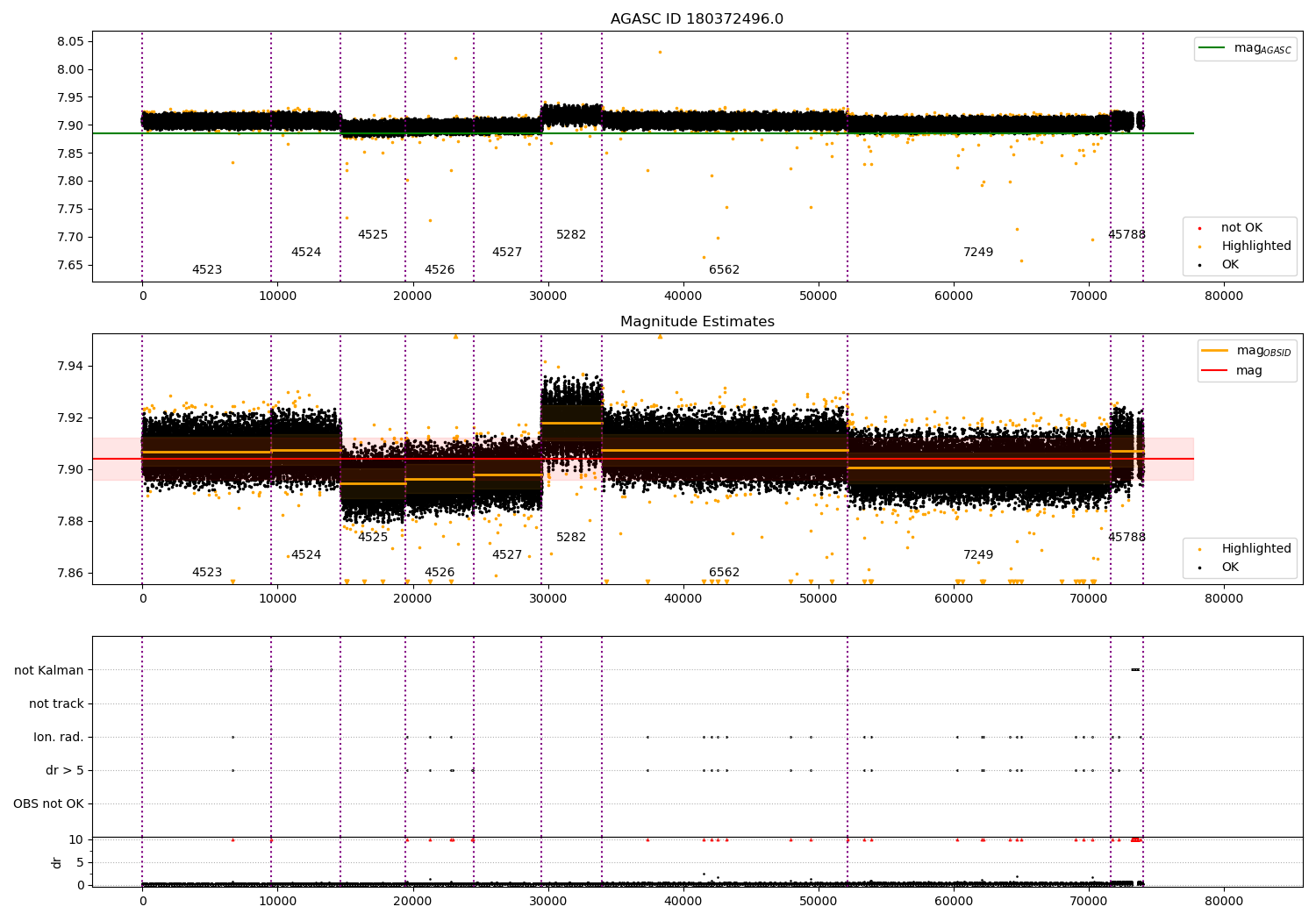This screenshot has width=1316, height=921.
Task: Select 'Highlighted' legend entry in the AGASC ID plot
Action: coord(1245,246)
